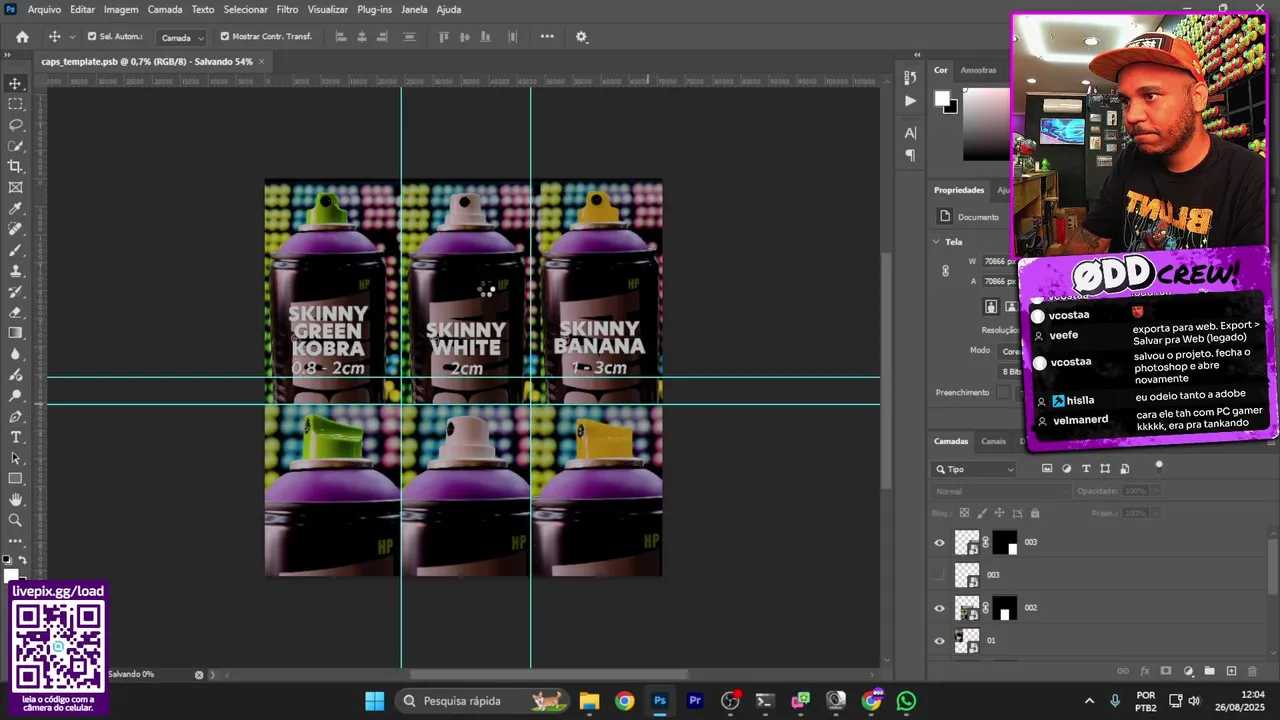The image size is (1280, 720).
Task: Open the Normal blend mode dropdown
Action: [1000, 491]
